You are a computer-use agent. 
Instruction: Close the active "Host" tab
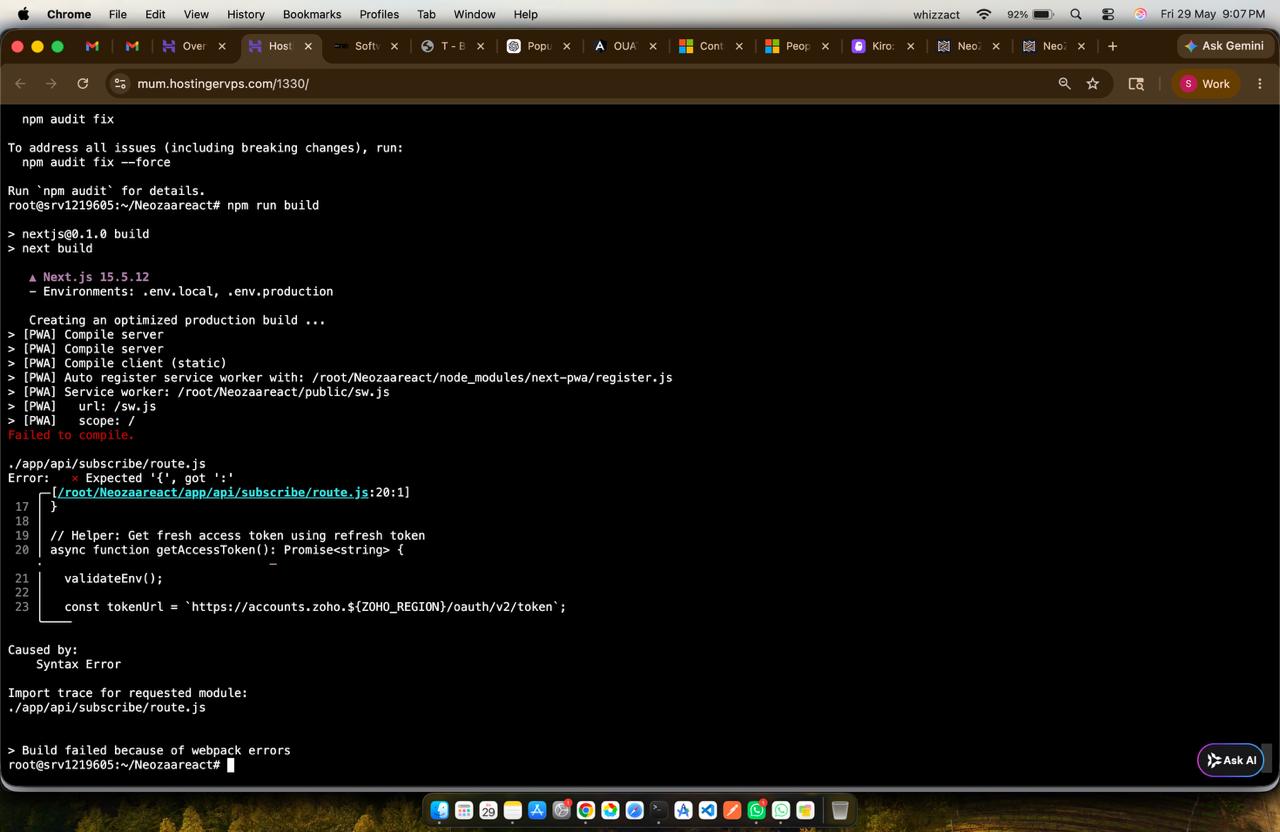click(308, 46)
